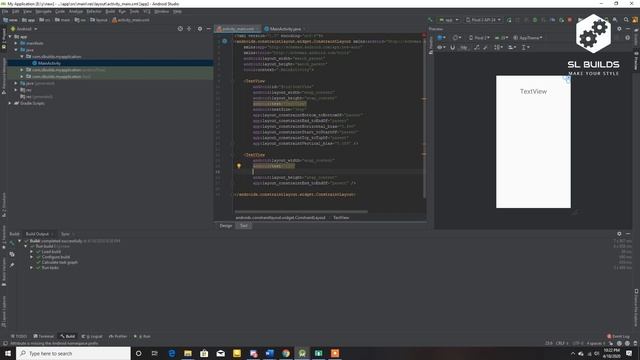Expand the Configure build node

(x=31, y=257)
